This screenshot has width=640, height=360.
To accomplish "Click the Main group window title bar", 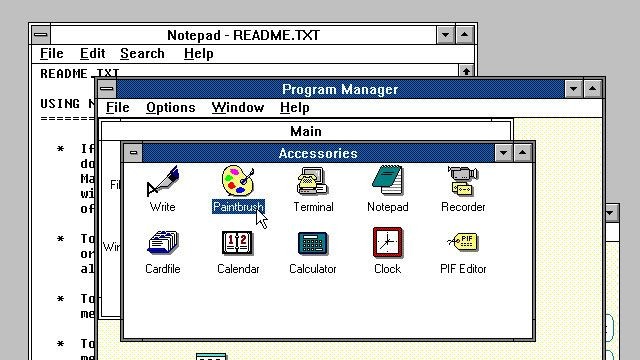I will click(x=306, y=131).
